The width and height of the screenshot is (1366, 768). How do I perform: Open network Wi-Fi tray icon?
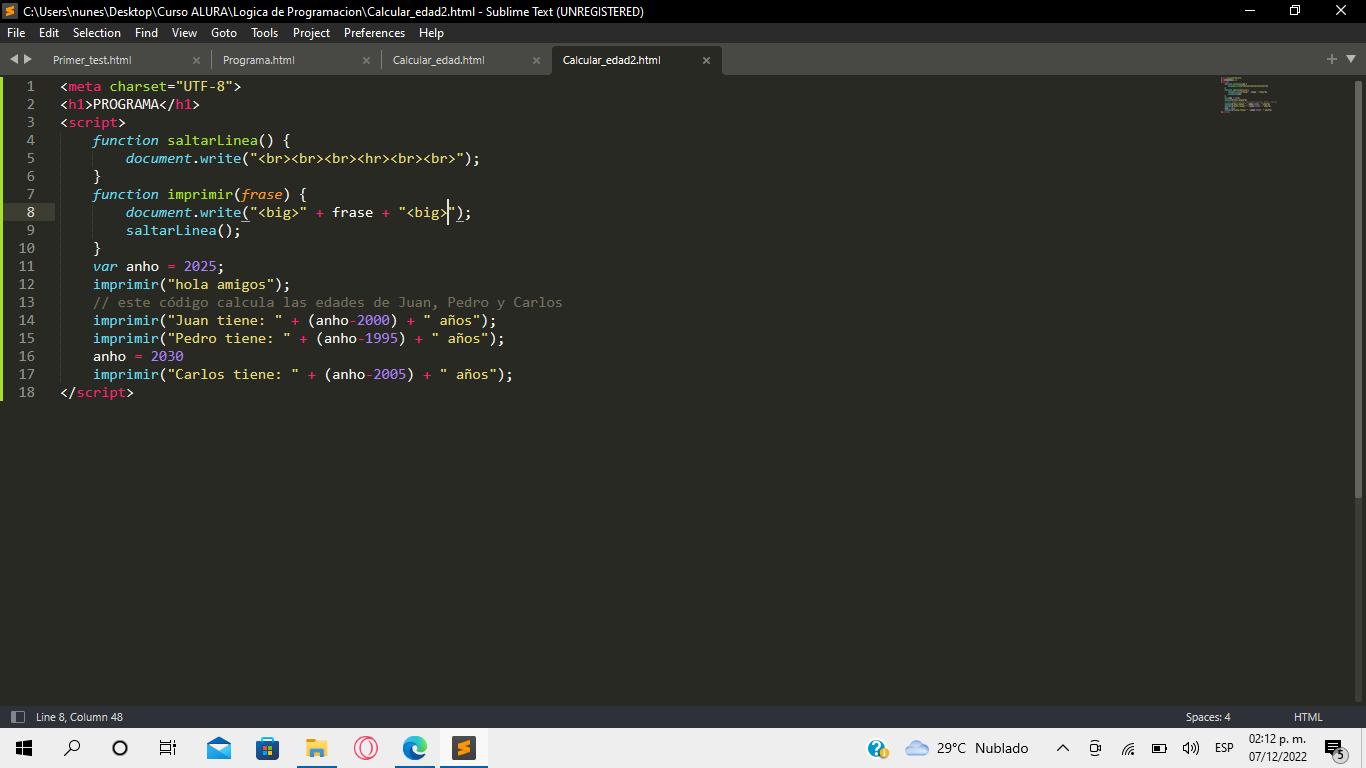(1128, 748)
